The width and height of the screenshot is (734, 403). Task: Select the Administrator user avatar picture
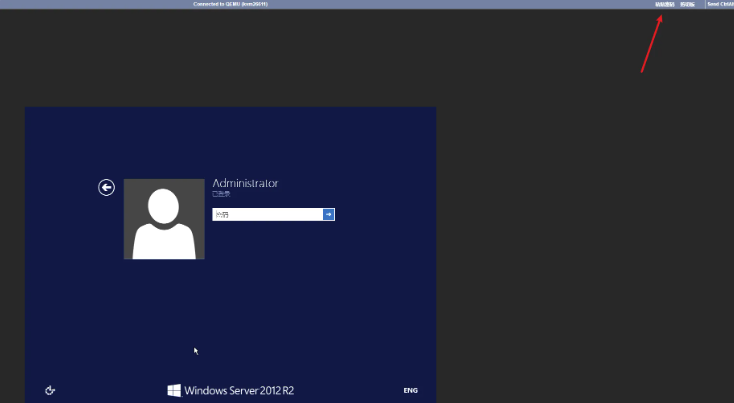[x=164, y=219]
